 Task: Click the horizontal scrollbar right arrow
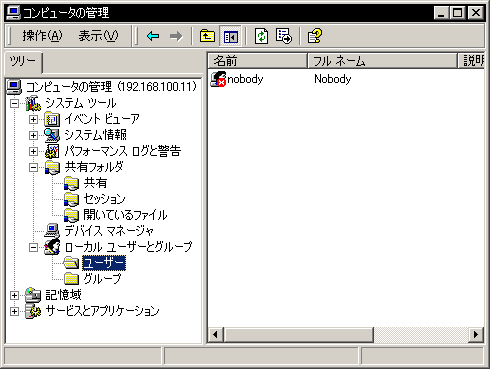coord(476,334)
